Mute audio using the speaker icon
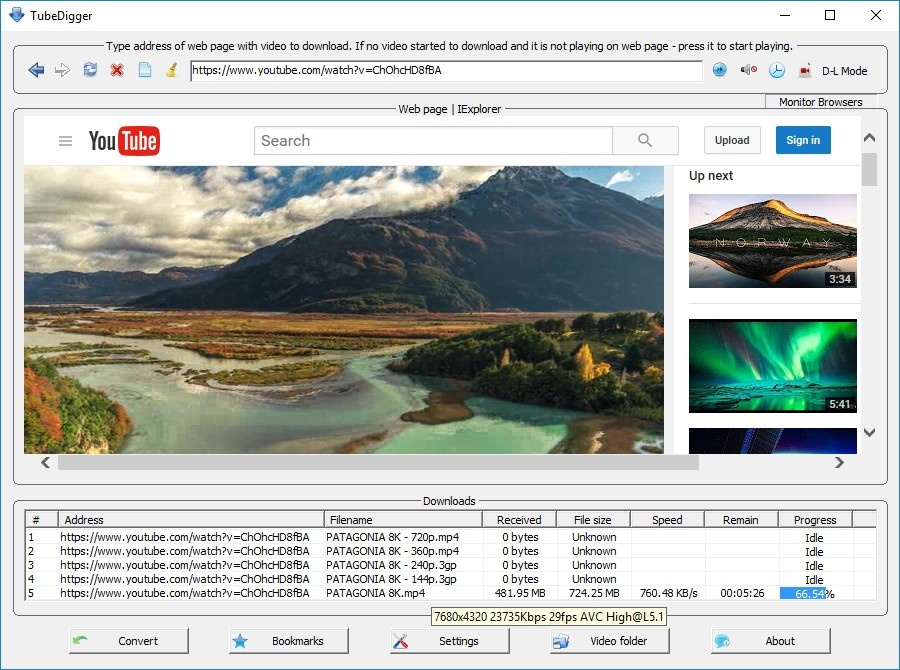 coord(748,70)
